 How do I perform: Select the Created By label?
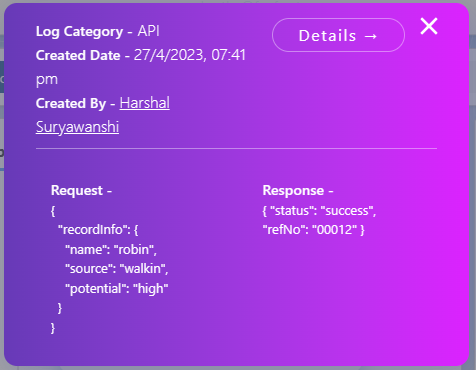tap(71, 103)
